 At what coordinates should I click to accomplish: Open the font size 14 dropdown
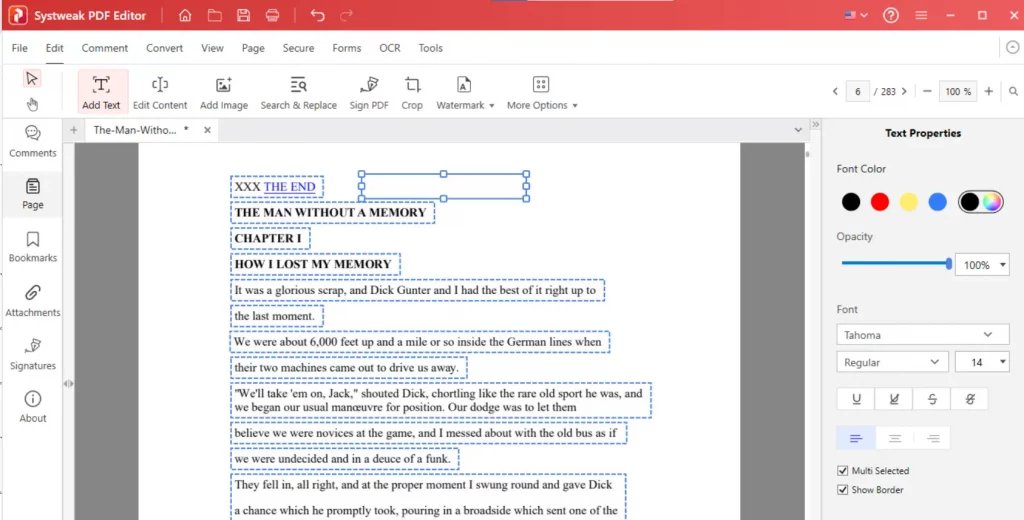click(982, 362)
